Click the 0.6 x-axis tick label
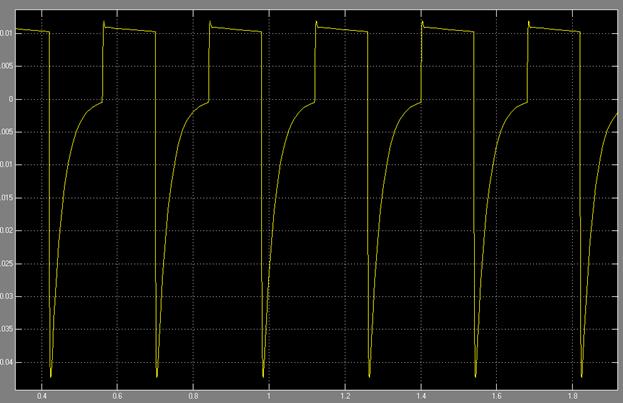This screenshot has height=403, width=623. coord(117,396)
